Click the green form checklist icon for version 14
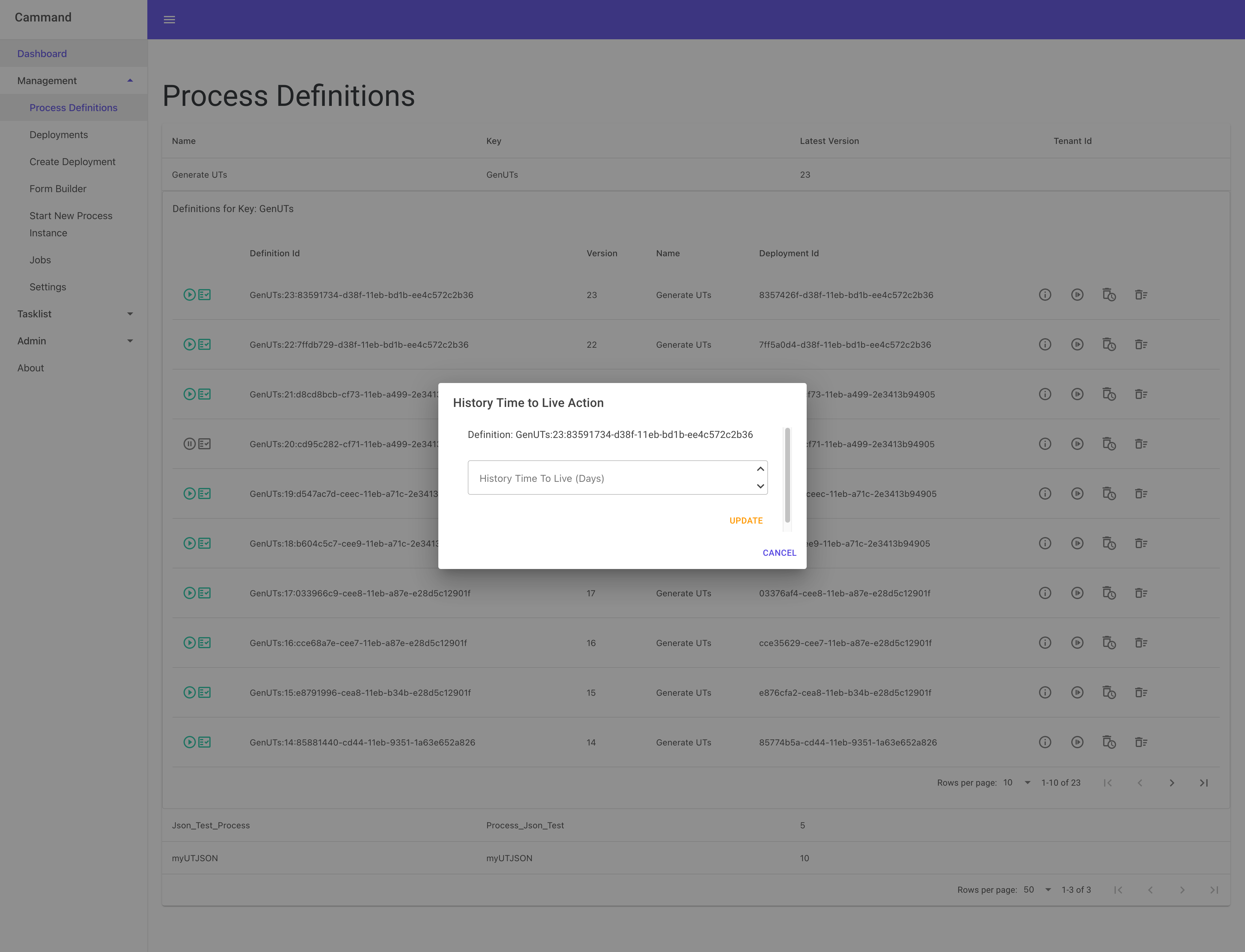Viewport: 1245px width, 952px height. [x=204, y=742]
